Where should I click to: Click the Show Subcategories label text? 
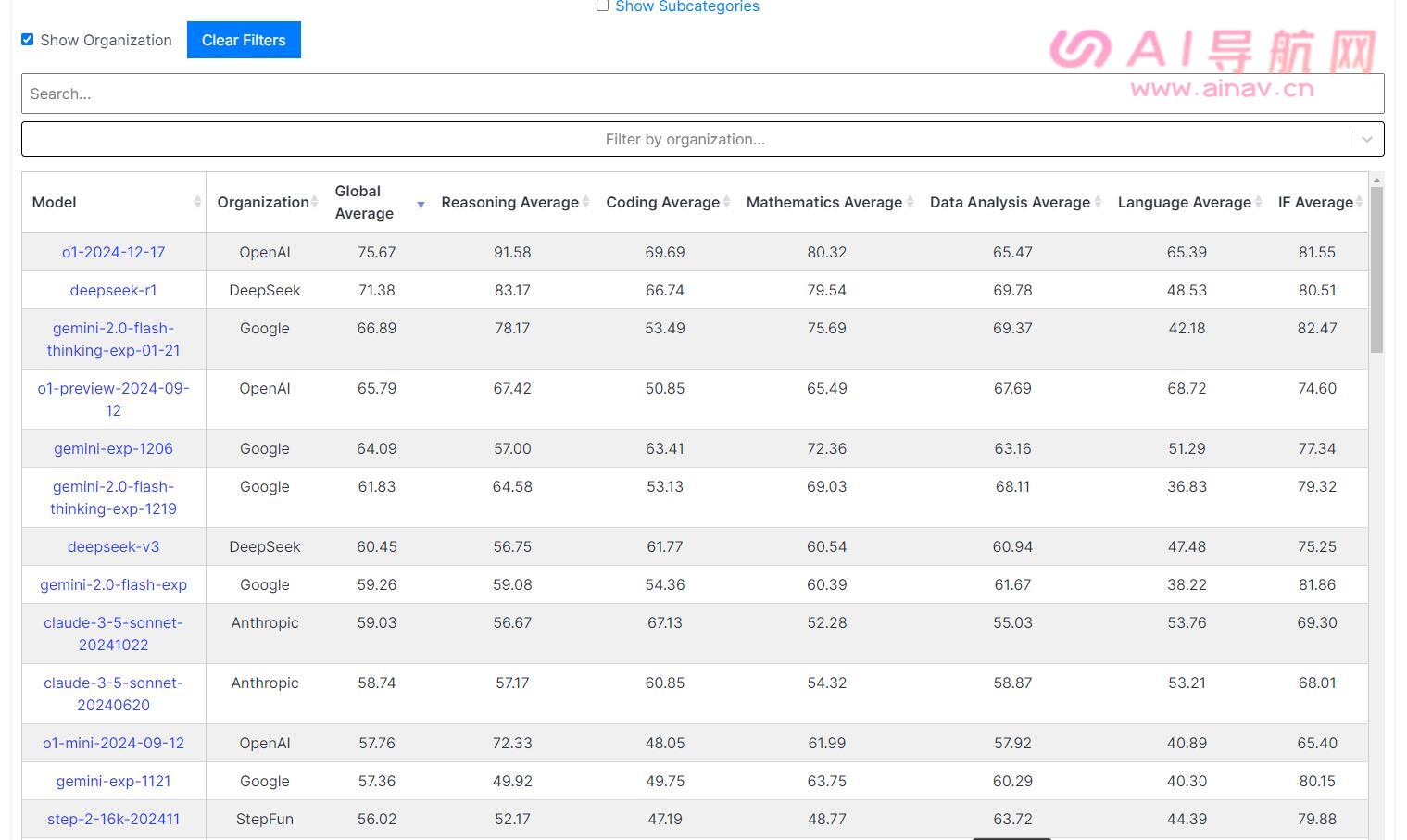pyautogui.click(x=687, y=6)
